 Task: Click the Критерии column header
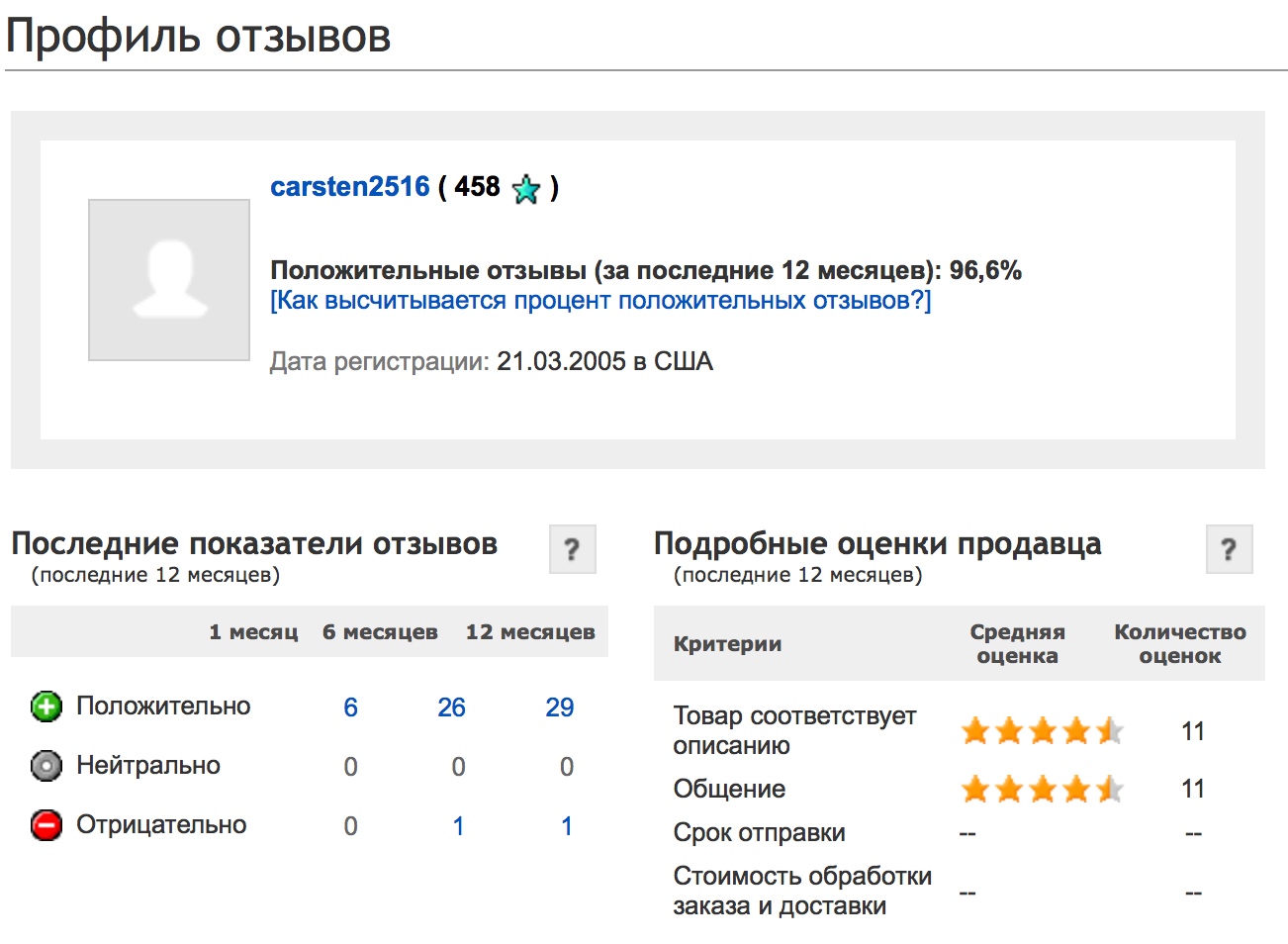tap(727, 644)
